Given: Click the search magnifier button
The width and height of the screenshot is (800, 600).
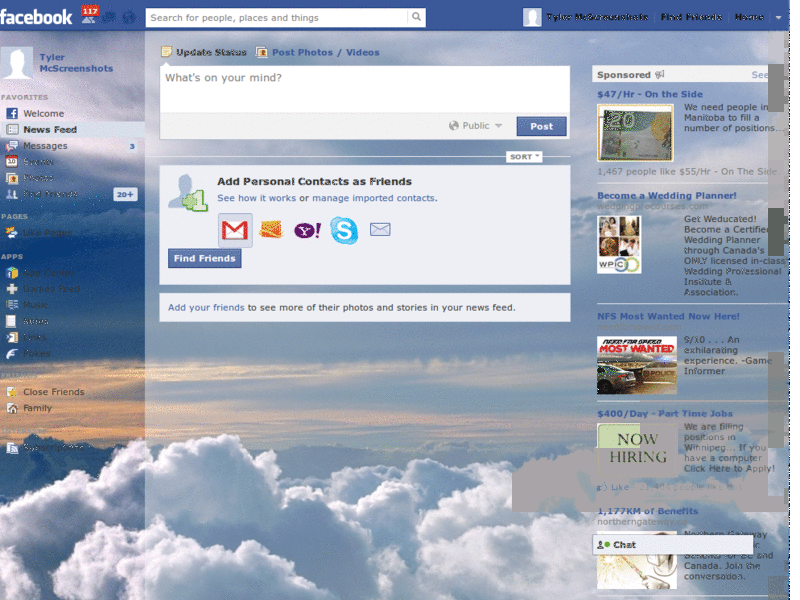Looking at the screenshot, I should [x=416, y=17].
